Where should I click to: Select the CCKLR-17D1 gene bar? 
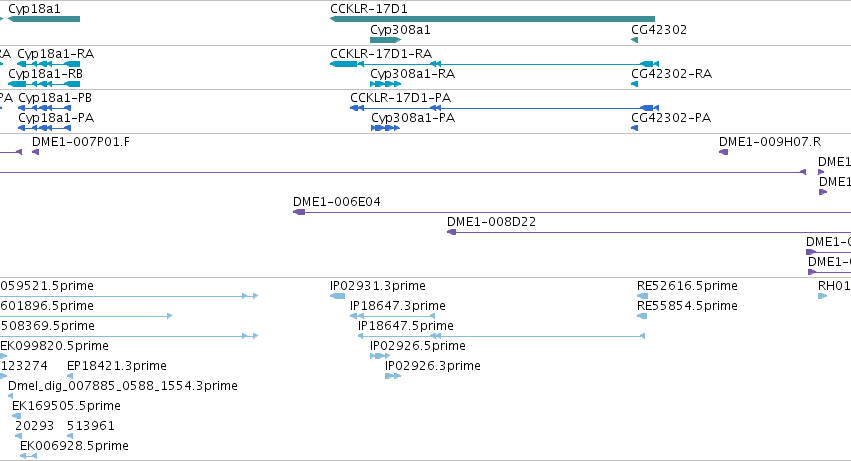492,19
